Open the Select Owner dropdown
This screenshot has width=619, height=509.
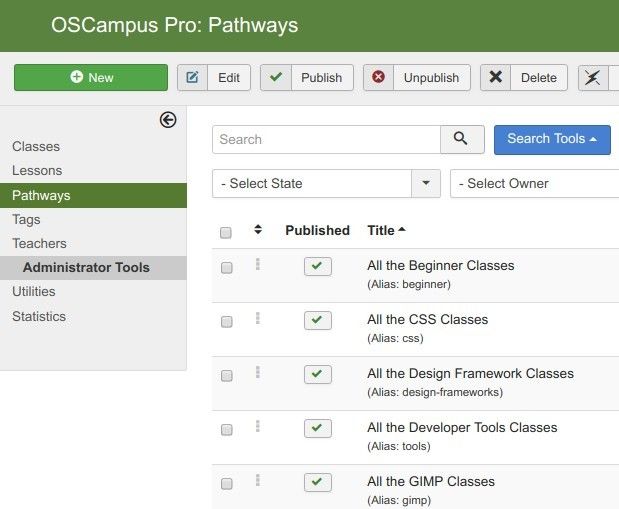coord(535,183)
